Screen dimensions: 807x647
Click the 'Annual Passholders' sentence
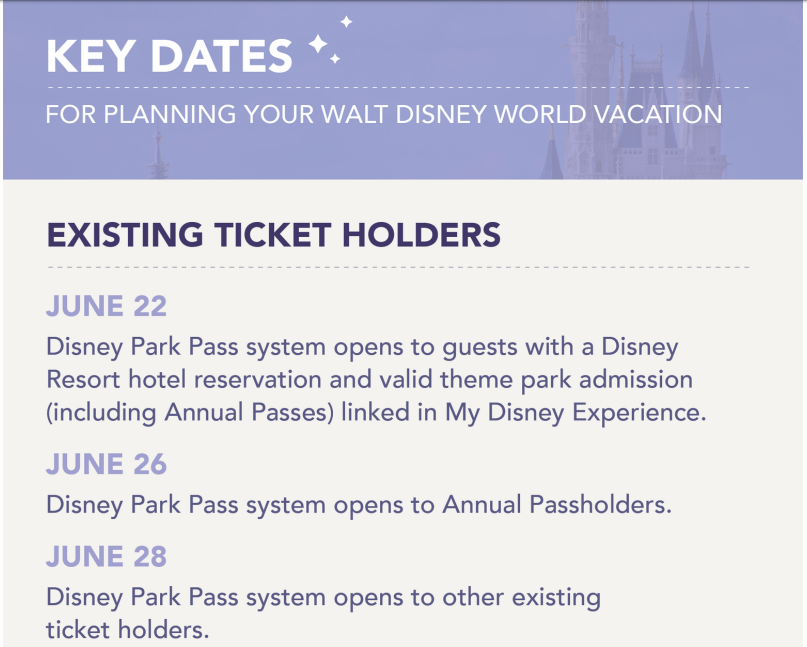[359, 505]
